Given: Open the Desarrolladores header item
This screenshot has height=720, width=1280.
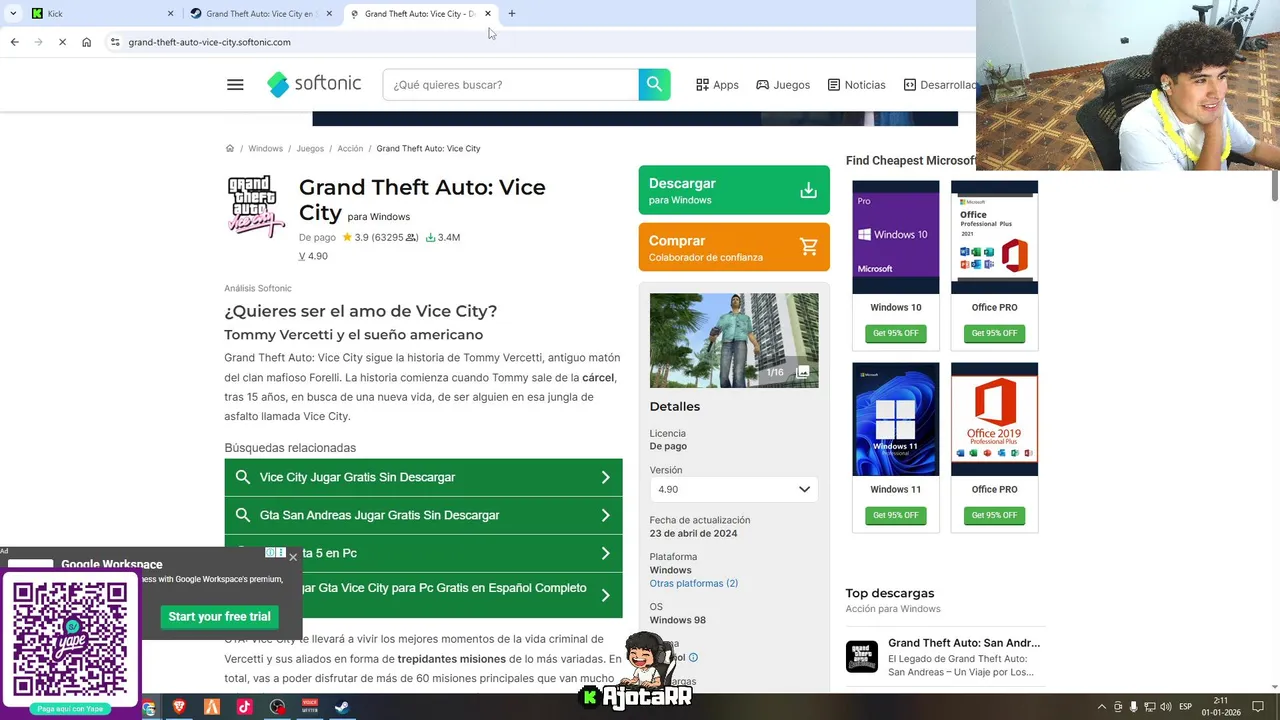Looking at the screenshot, I should click(x=939, y=85).
